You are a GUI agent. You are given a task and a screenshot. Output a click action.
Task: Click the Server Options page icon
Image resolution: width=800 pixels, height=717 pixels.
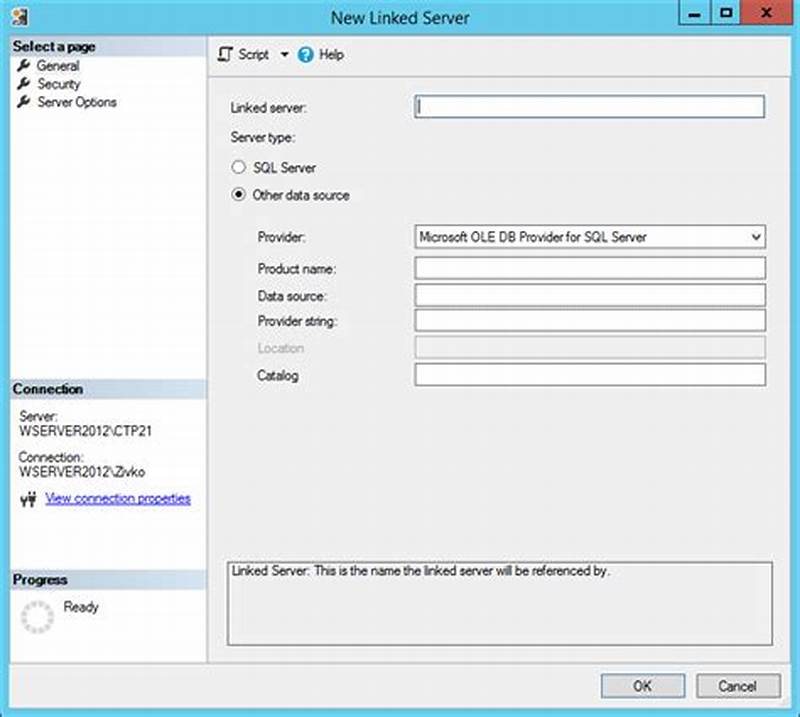24,101
